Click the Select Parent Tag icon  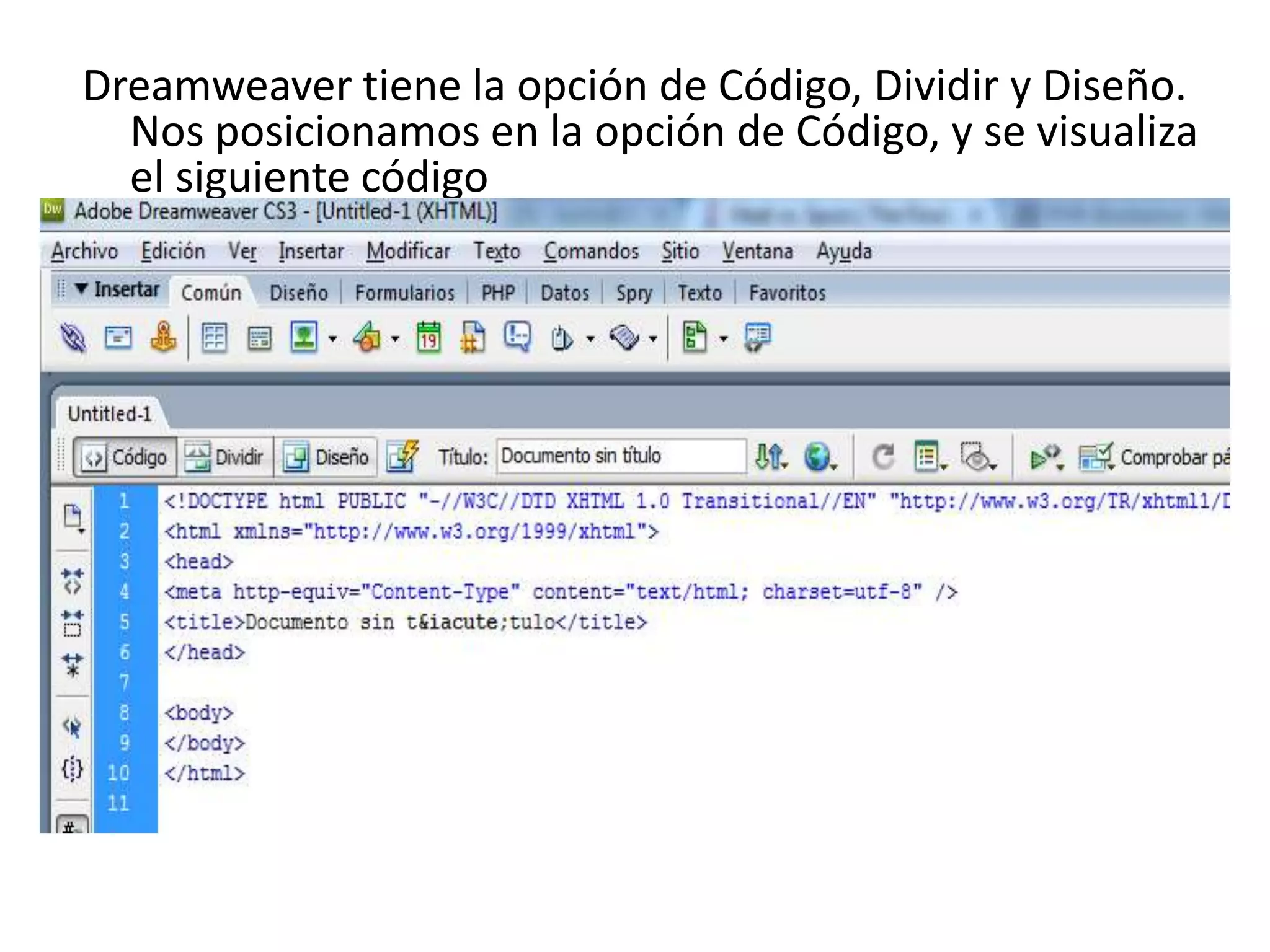point(73,726)
